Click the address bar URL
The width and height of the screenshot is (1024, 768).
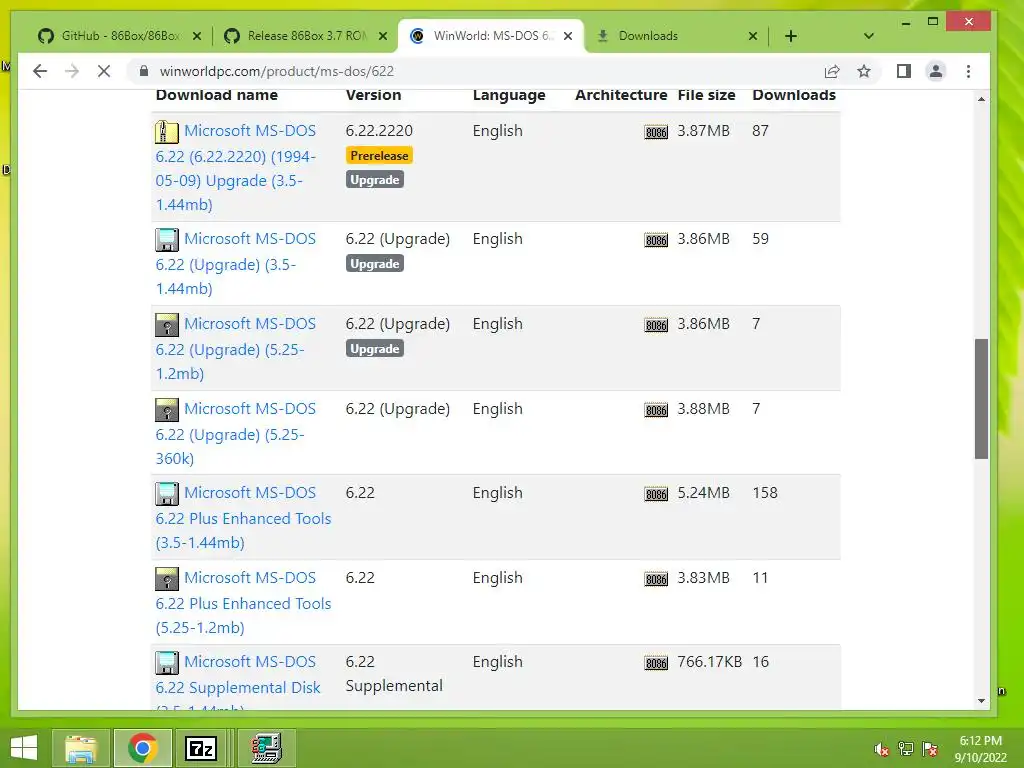click(277, 71)
